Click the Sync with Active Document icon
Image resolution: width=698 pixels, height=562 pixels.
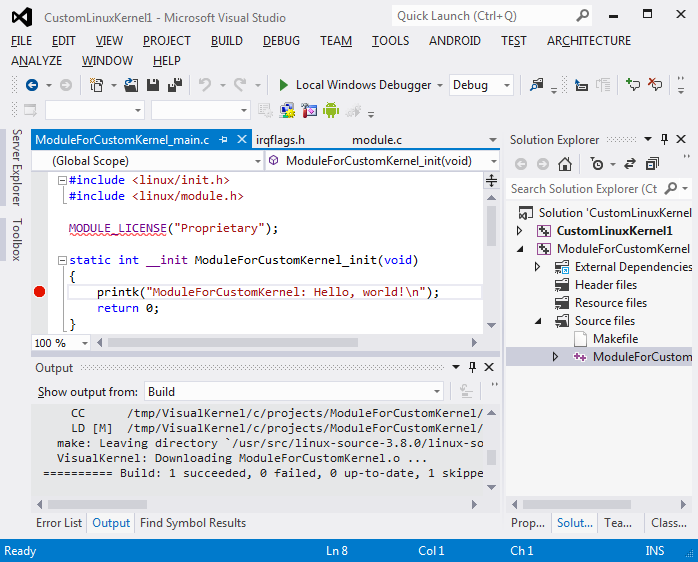click(629, 164)
